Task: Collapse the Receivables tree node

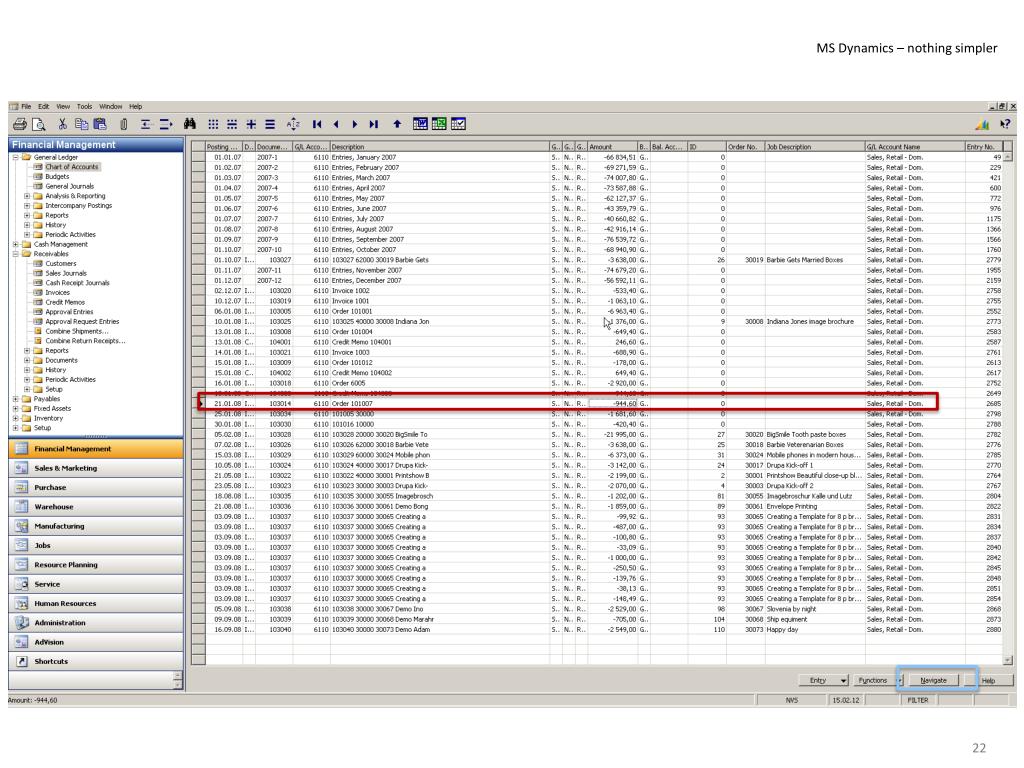Action: (x=15, y=254)
